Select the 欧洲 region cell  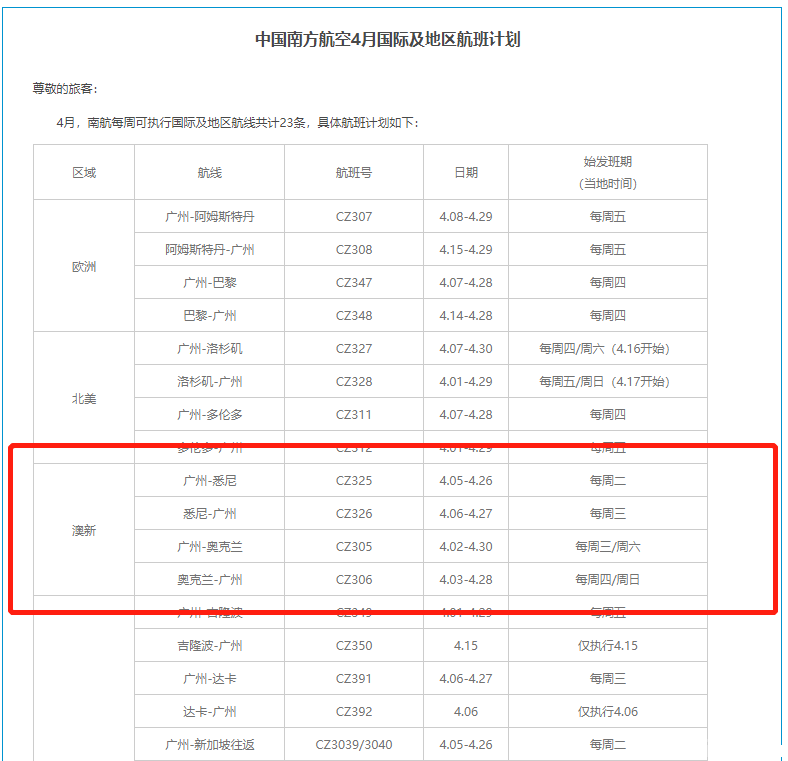(x=84, y=266)
